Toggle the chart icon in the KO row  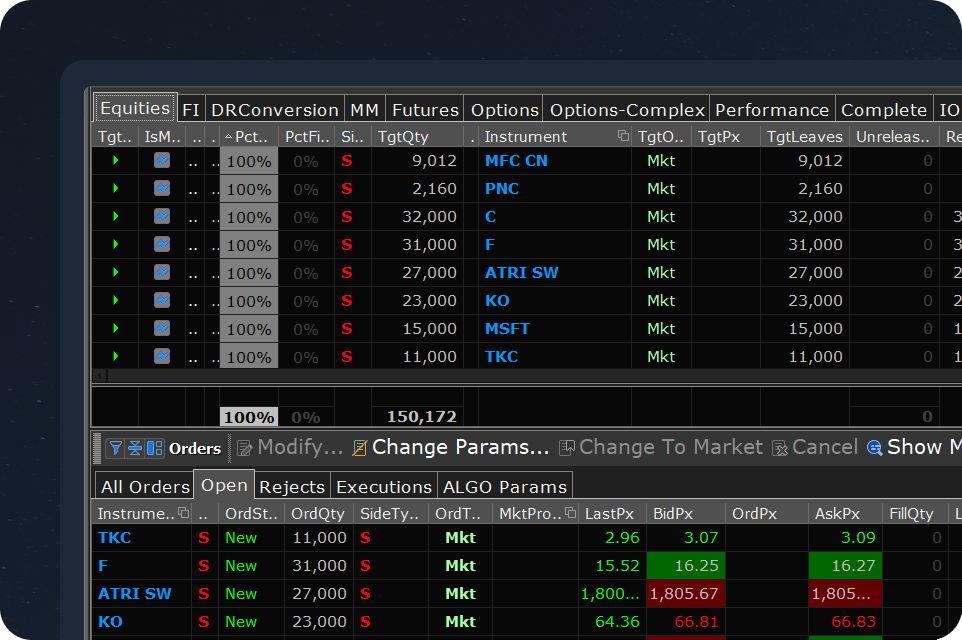click(x=162, y=300)
